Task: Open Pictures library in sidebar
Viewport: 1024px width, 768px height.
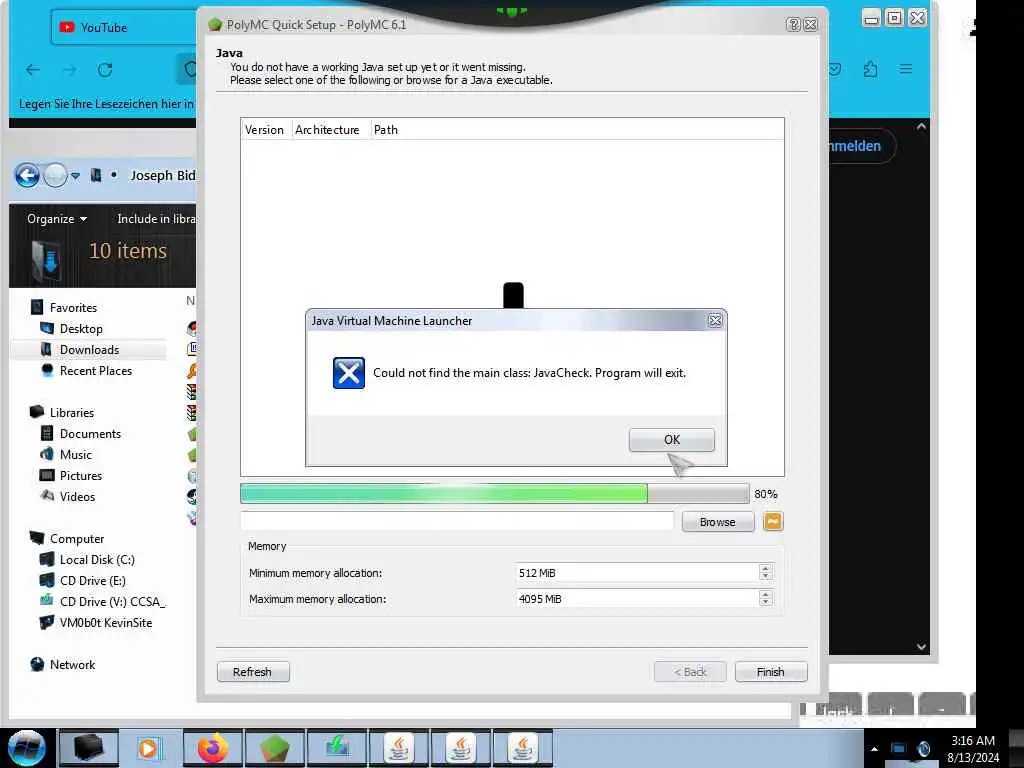Action: point(81,475)
